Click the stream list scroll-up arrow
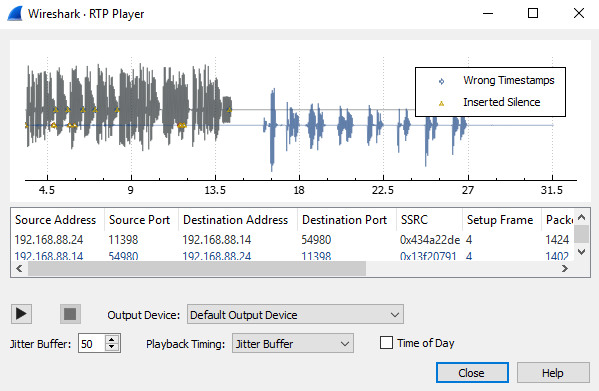 tap(581, 217)
